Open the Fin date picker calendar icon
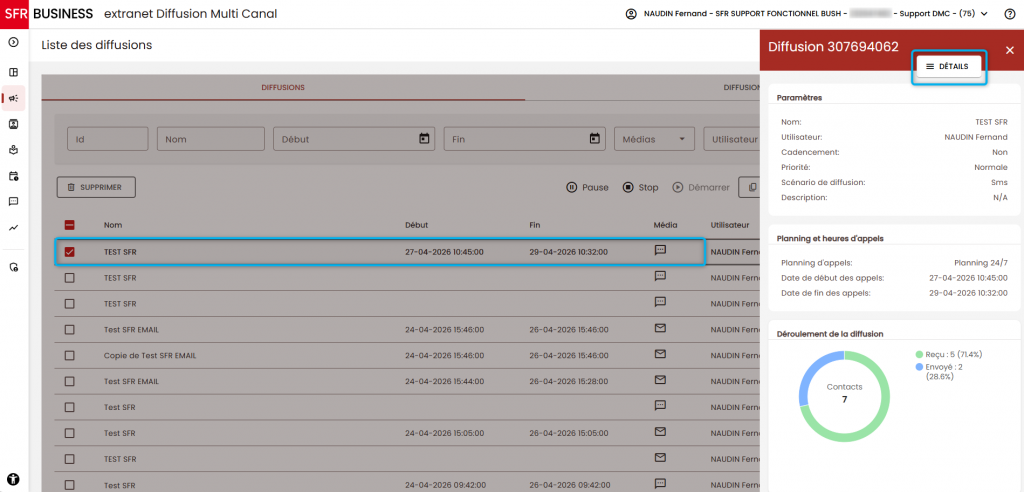The width and height of the screenshot is (1024, 492). [x=594, y=139]
